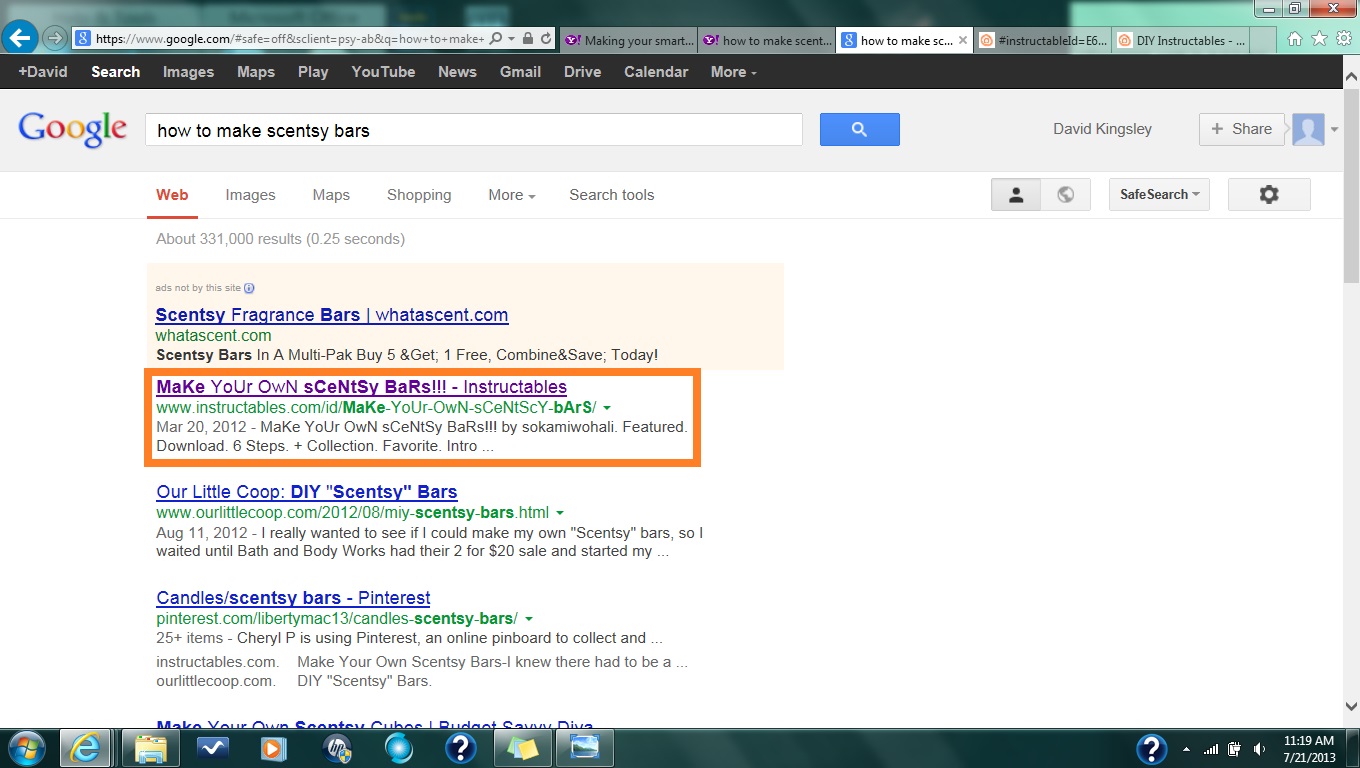Open the small new tab button
This screenshot has width=1360, height=768.
pos(1264,41)
